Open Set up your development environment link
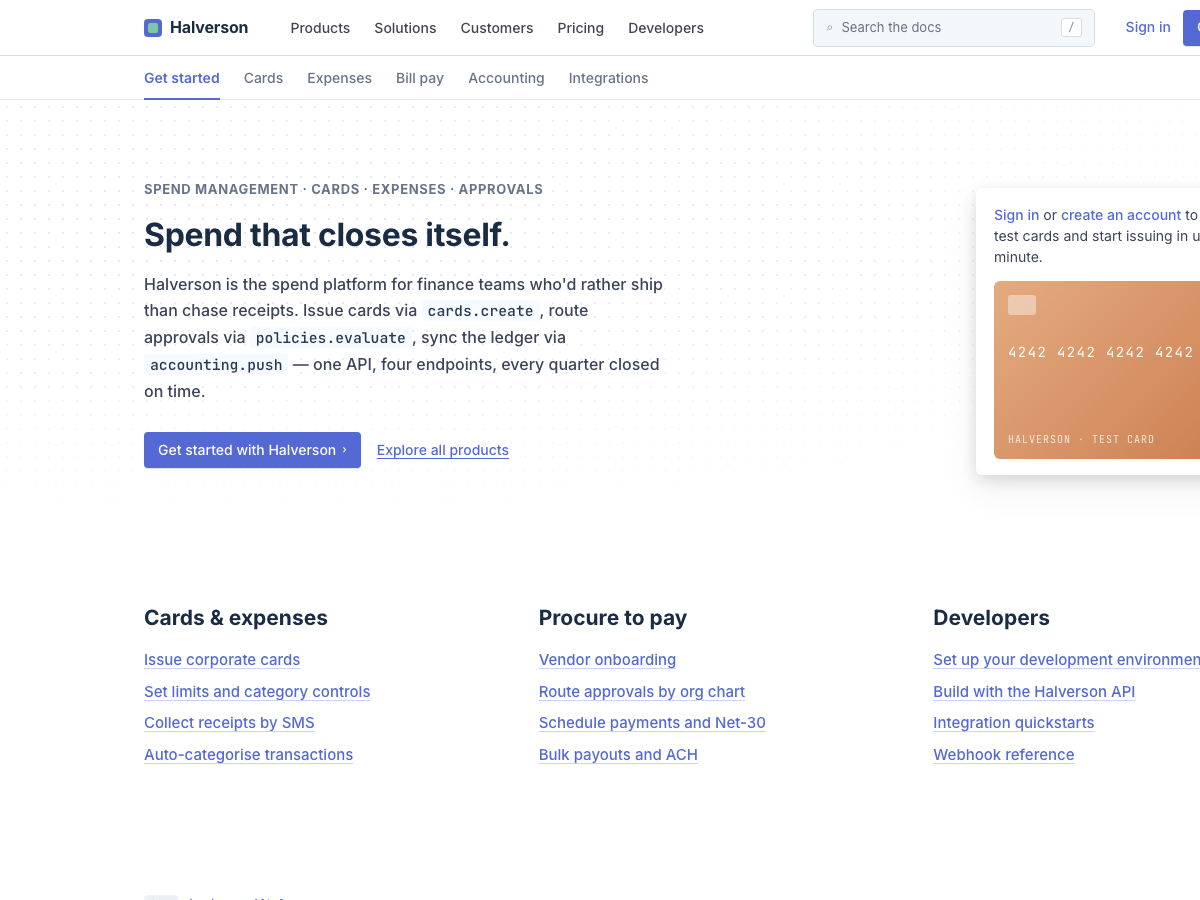This screenshot has width=1200, height=900. tap(1066, 660)
